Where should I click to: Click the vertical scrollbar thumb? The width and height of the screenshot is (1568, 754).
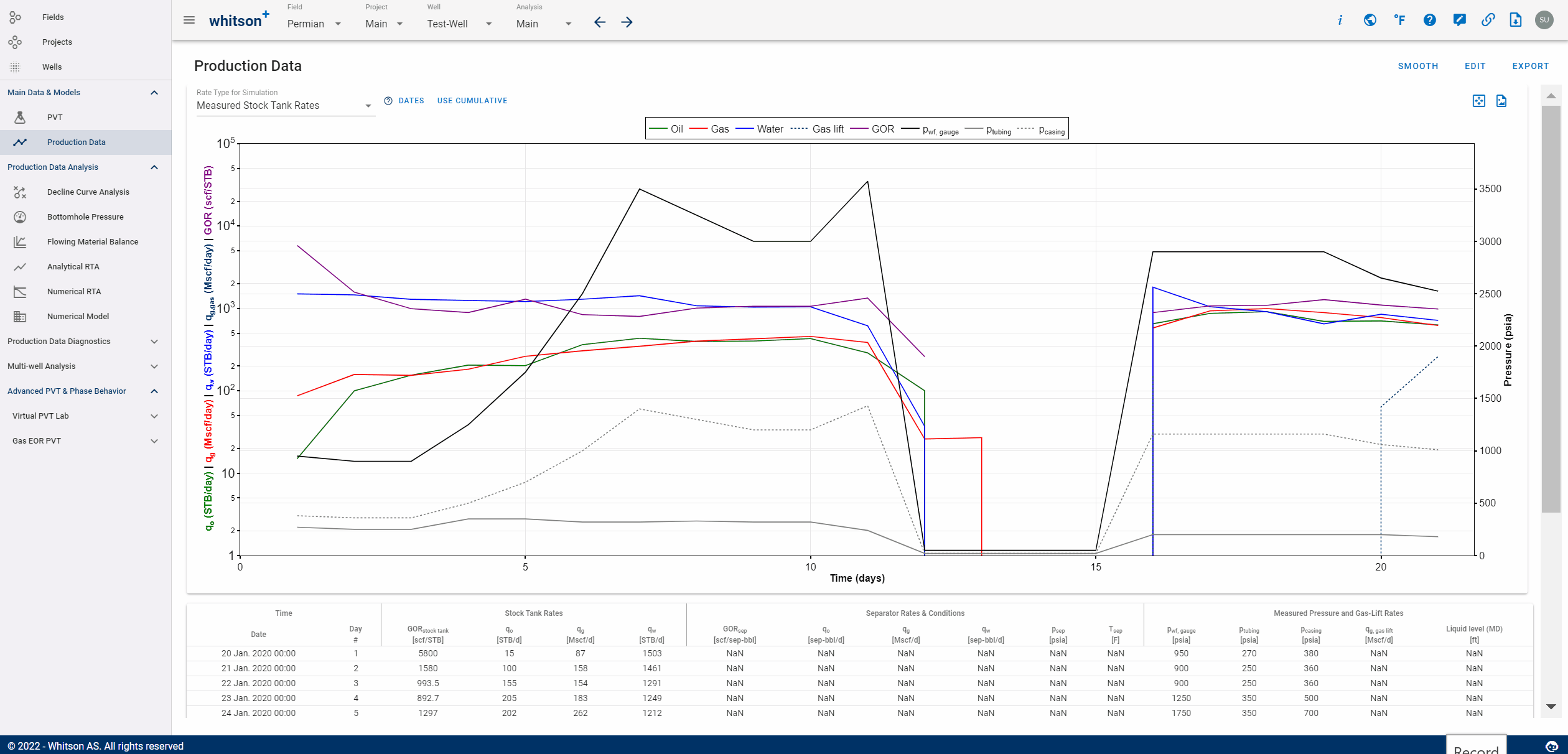1551,309
